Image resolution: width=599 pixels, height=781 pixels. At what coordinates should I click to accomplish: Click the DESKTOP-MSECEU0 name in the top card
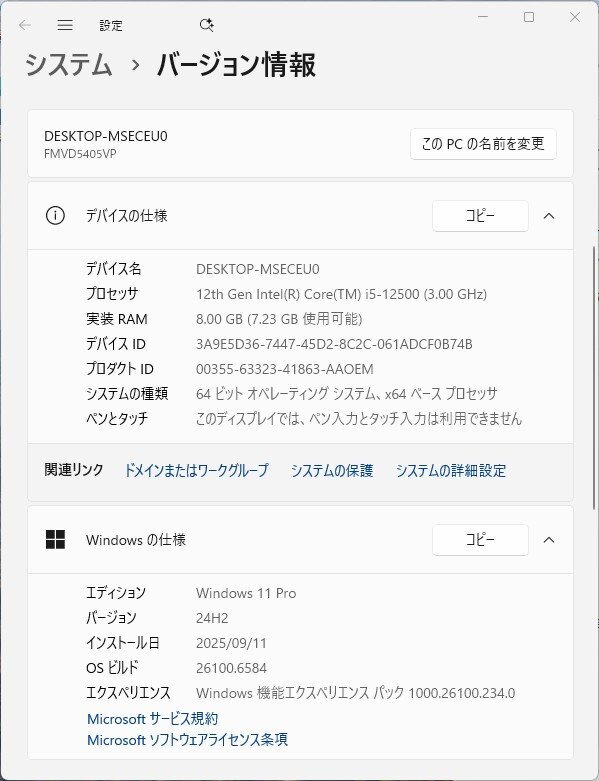(106, 136)
